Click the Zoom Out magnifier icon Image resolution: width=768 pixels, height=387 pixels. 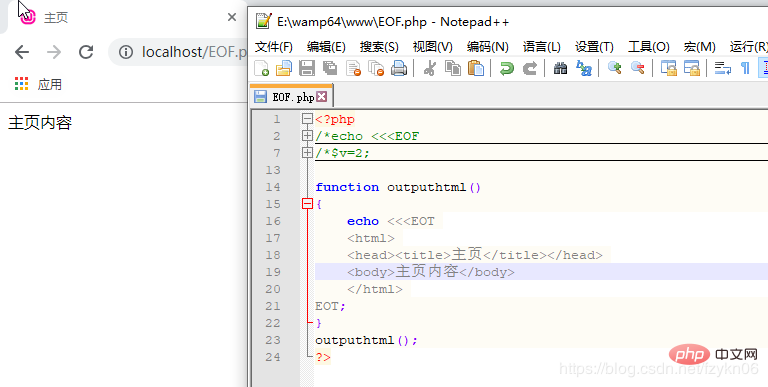[x=637, y=68]
